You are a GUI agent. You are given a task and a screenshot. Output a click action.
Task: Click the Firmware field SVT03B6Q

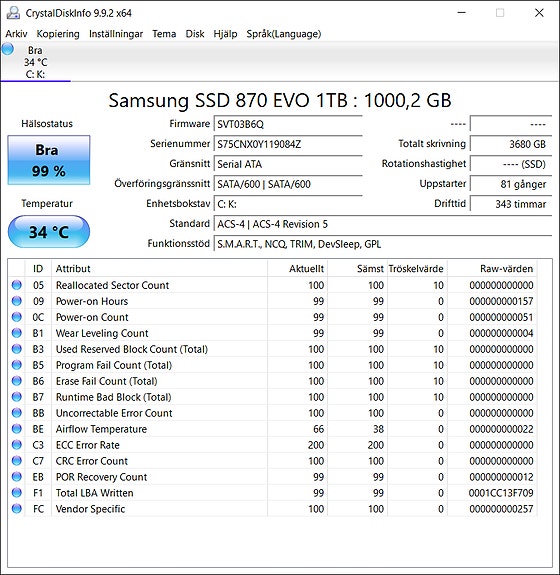tap(288, 124)
